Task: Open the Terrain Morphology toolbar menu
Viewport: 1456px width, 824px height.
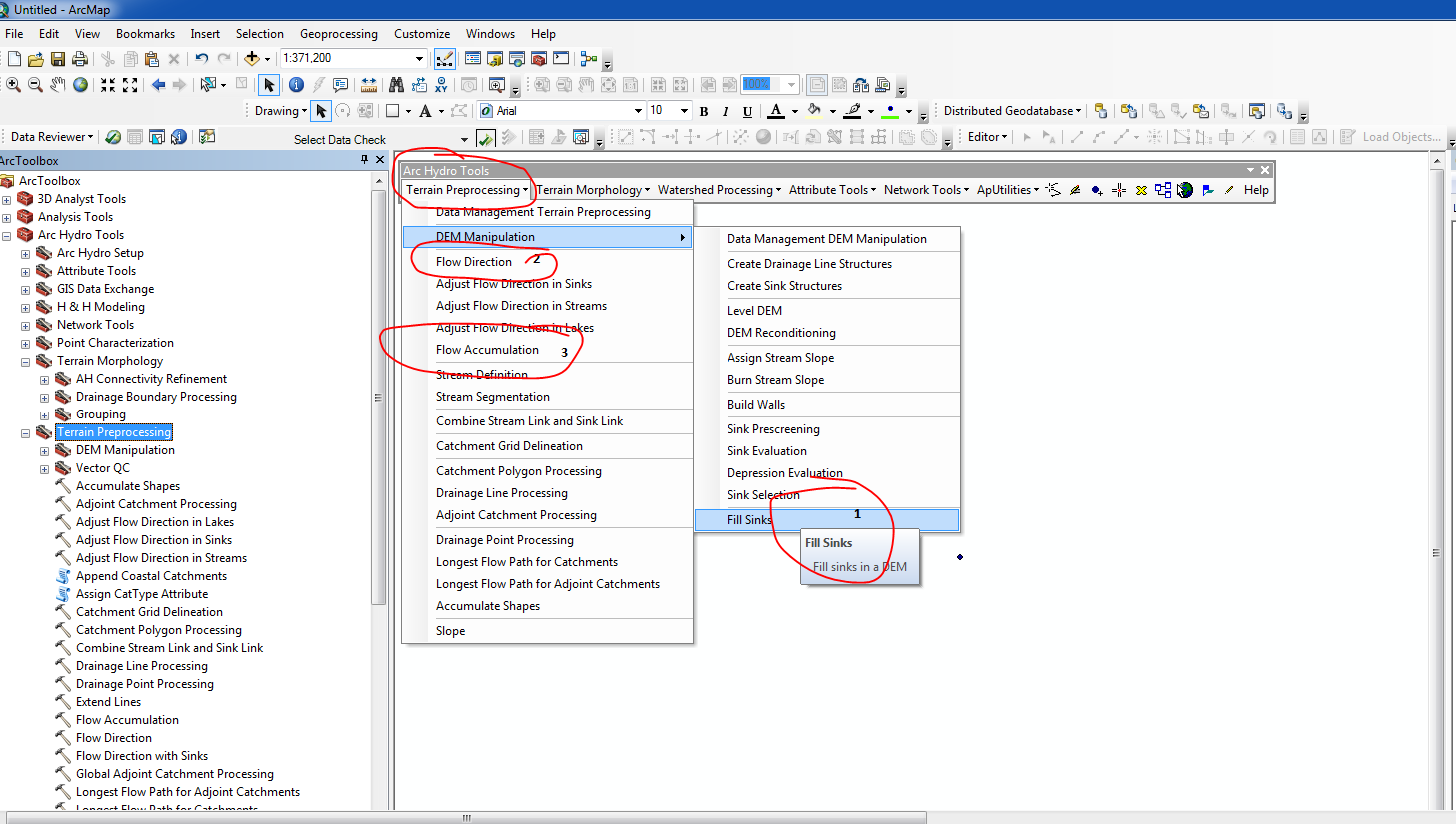Action: pos(593,190)
